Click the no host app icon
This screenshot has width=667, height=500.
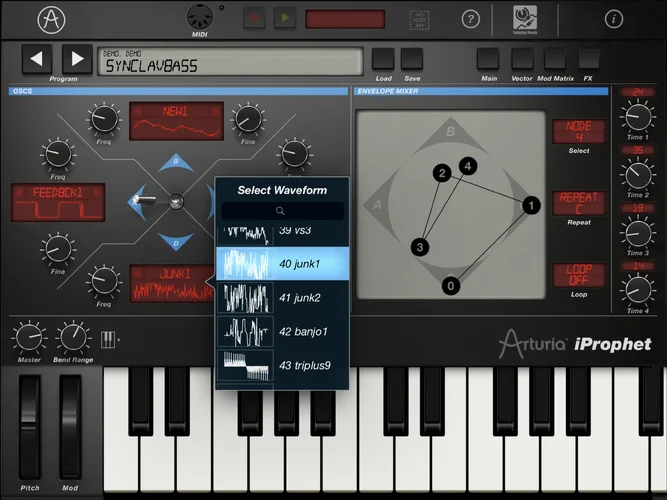point(419,20)
